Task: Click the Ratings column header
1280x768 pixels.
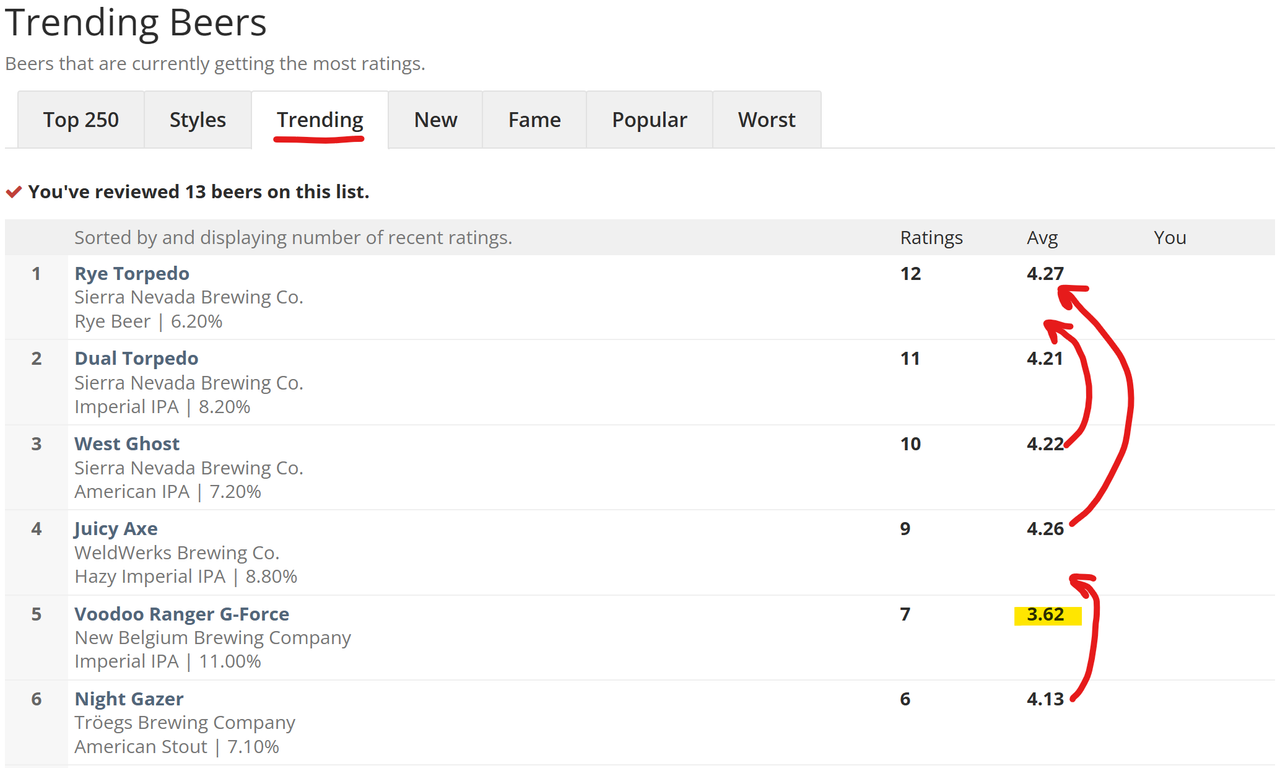Action: [x=931, y=238]
